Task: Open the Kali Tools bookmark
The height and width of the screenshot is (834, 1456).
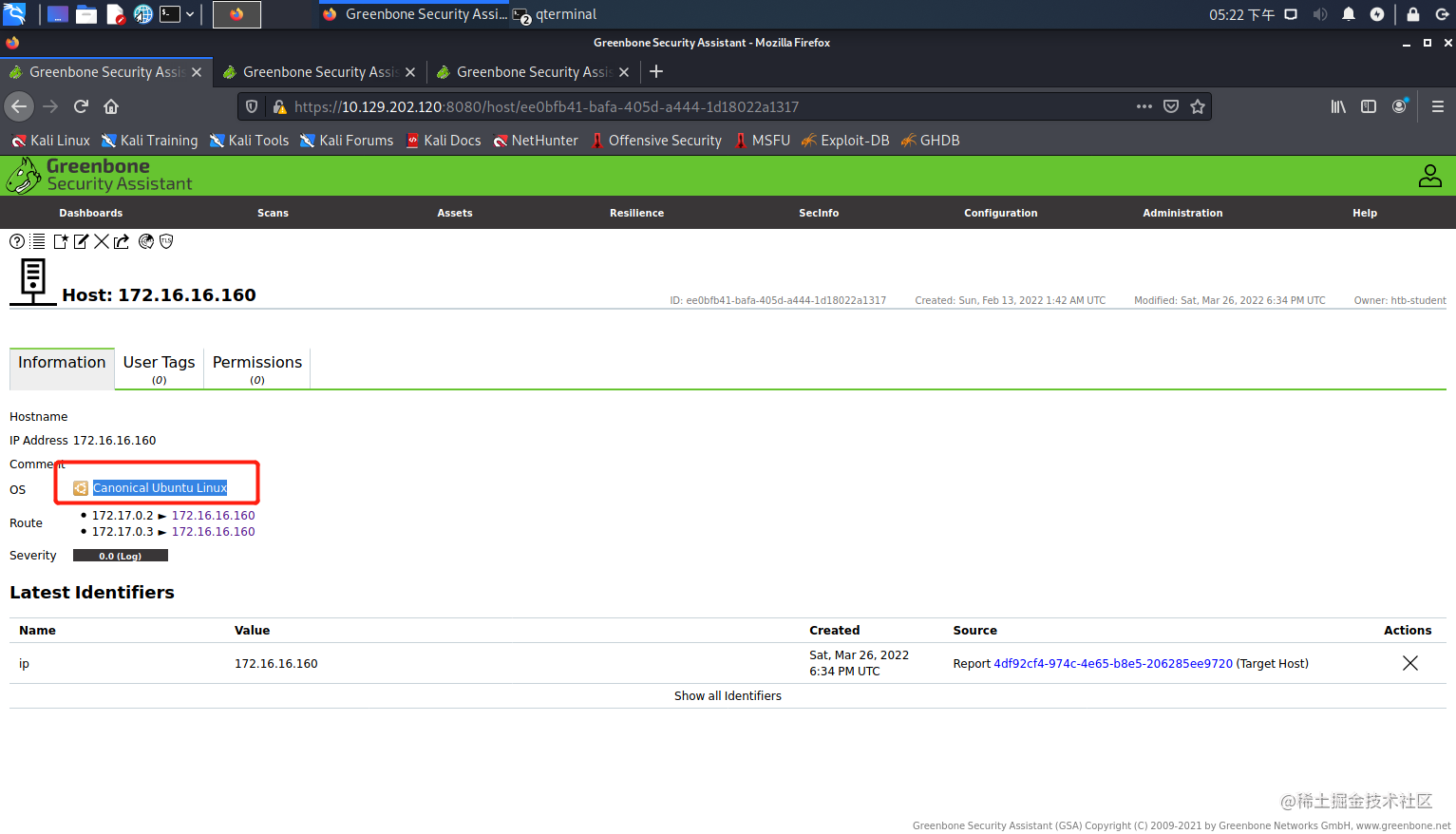Action: pyautogui.click(x=249, y=141)
